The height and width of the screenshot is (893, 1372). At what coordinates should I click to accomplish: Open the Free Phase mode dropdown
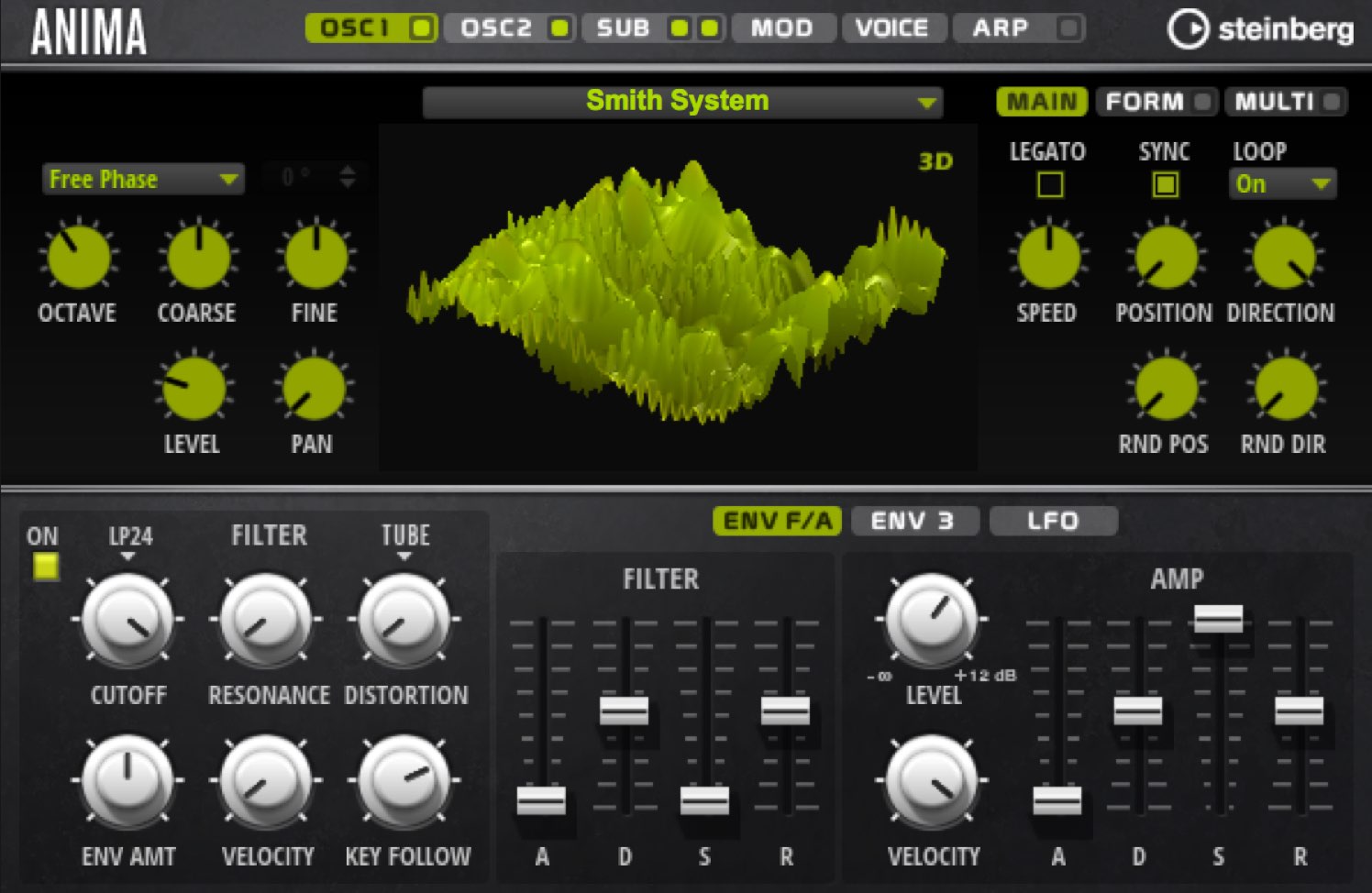(x=143, y=180)
